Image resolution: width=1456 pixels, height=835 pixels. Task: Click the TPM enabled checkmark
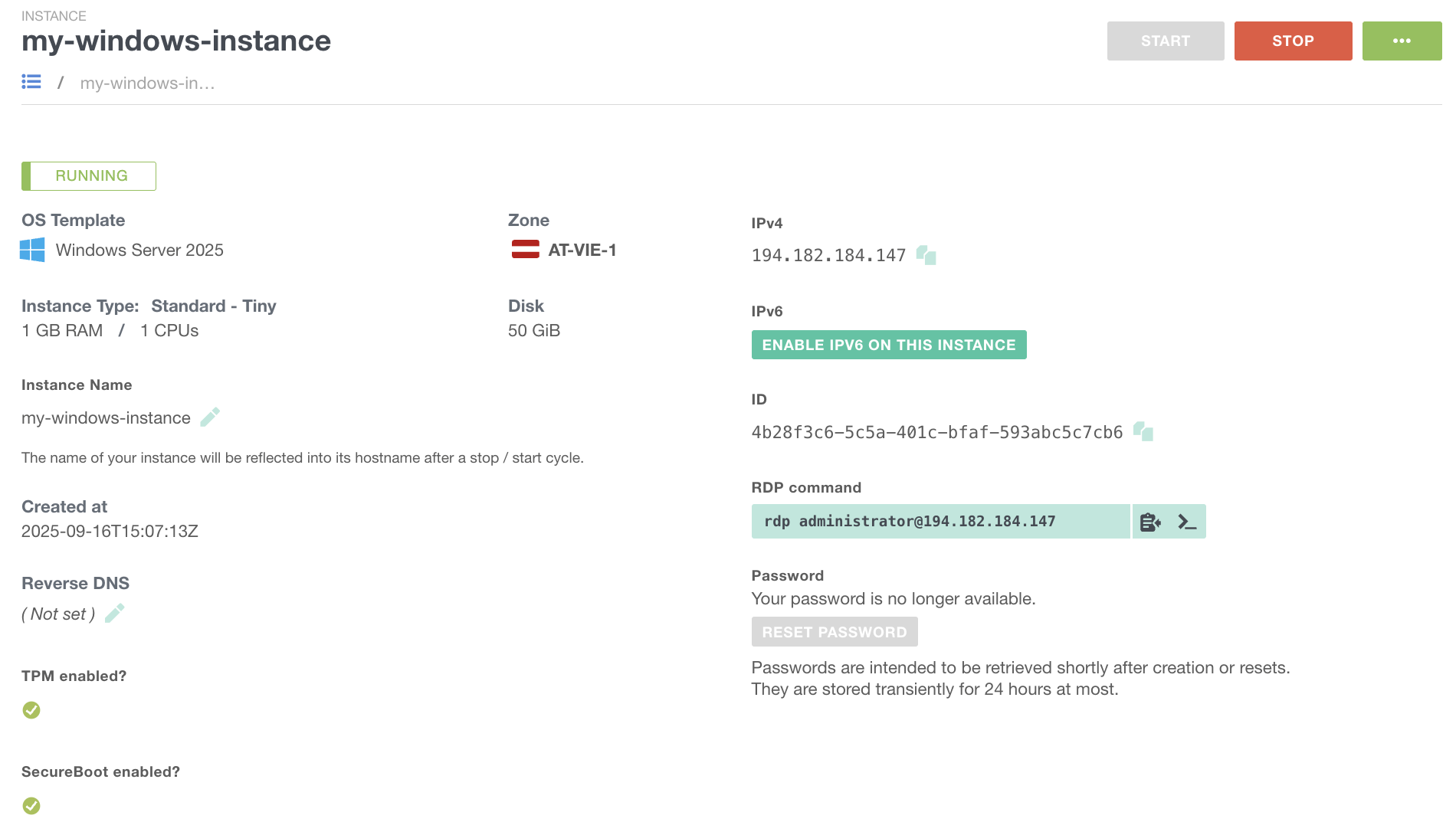pyautogui.click(x=31, y=710)
